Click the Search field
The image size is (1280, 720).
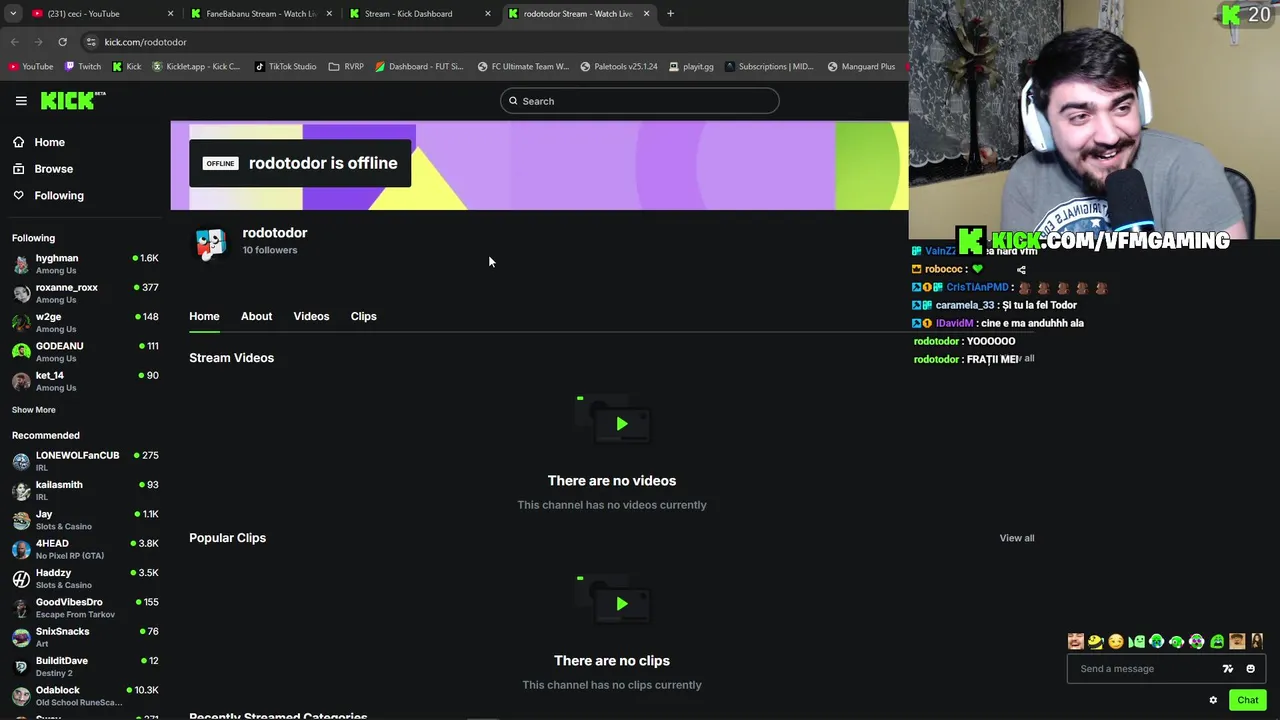[640, 101]
